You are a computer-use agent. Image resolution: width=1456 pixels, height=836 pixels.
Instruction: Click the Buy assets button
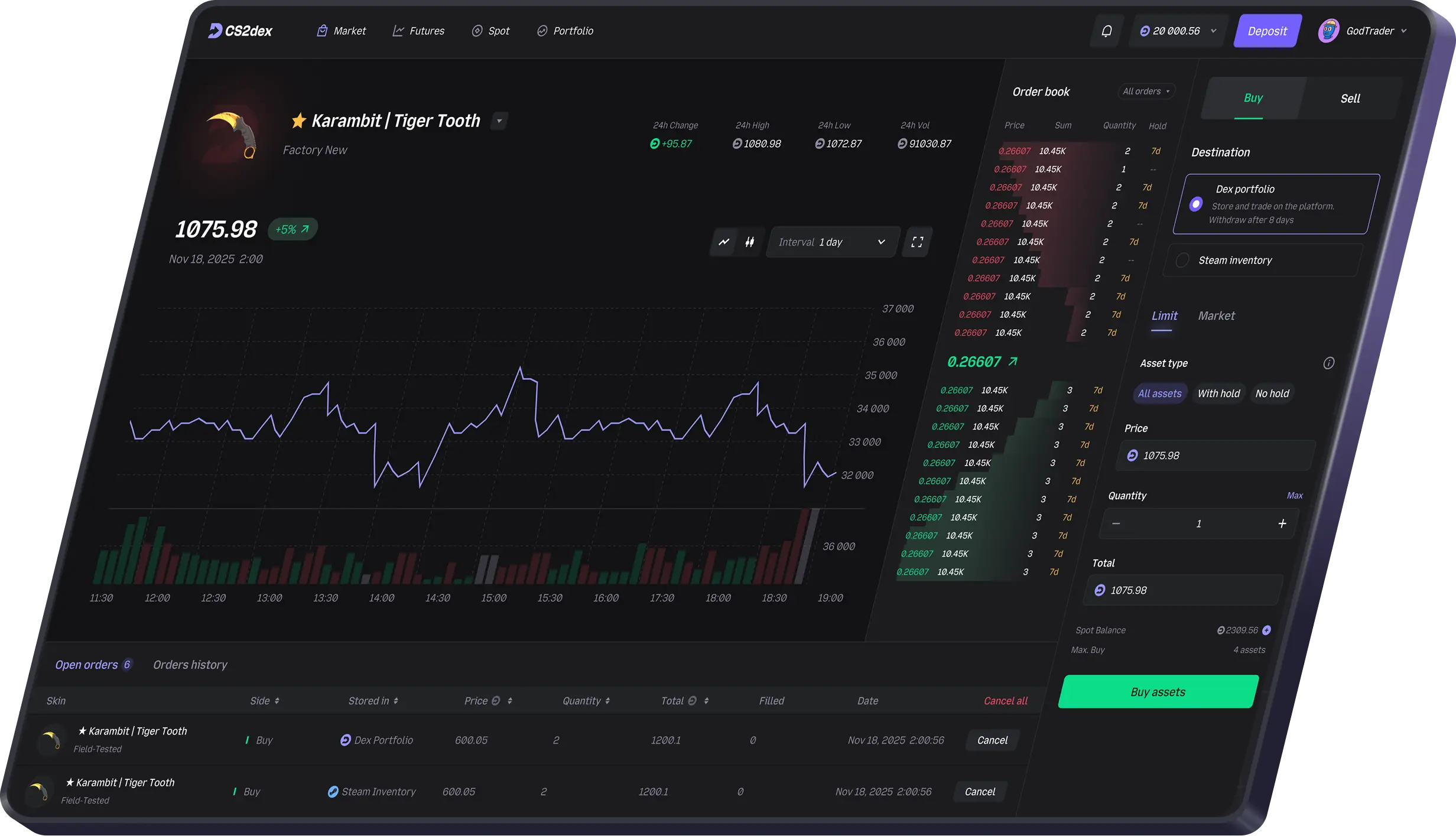pyautogui.click(x=1157, y=692)
